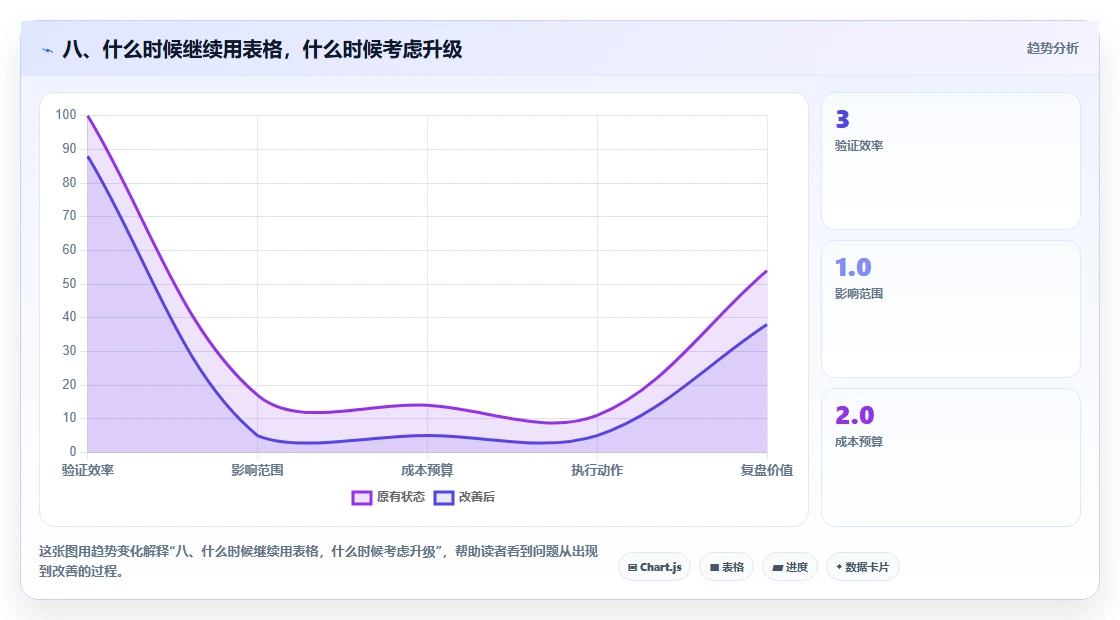Click 改善后 line endpoint at 复盘价值
The image size is (1120, 620).
(x=766, y=325)
